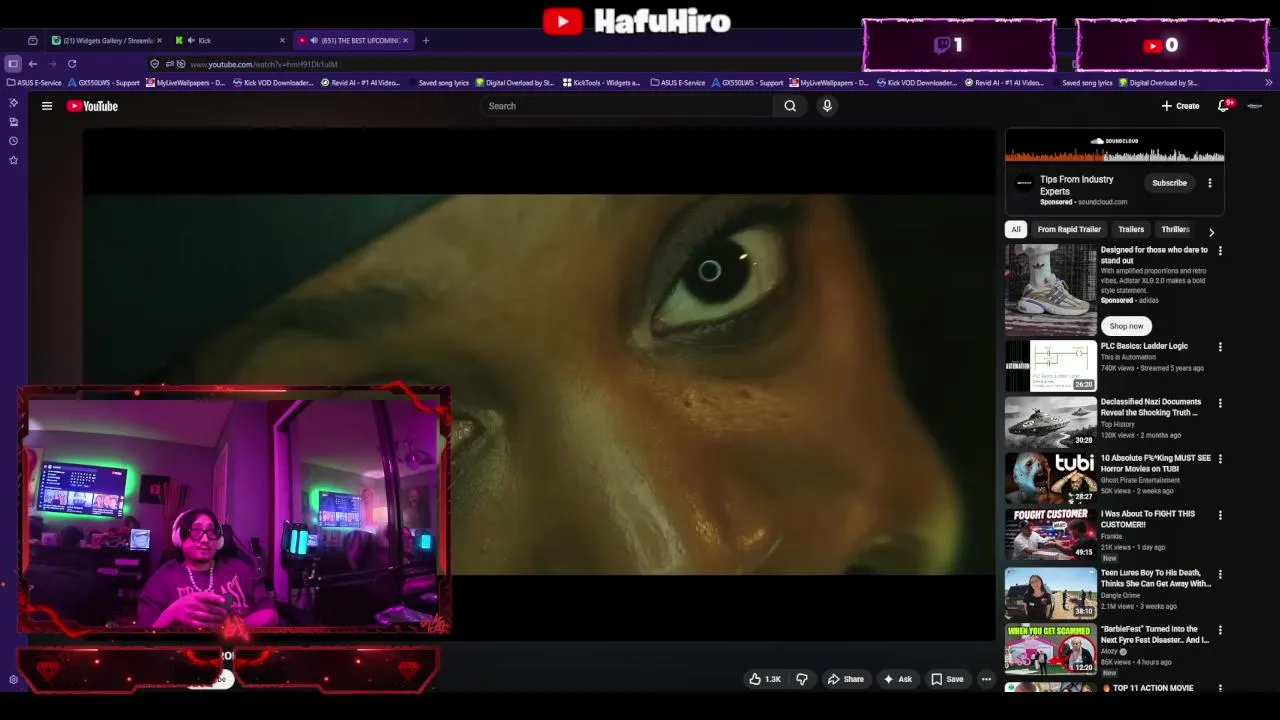Start voice search with the microphone icon
The image size is (1280, 720).
[x=827, y=106]
